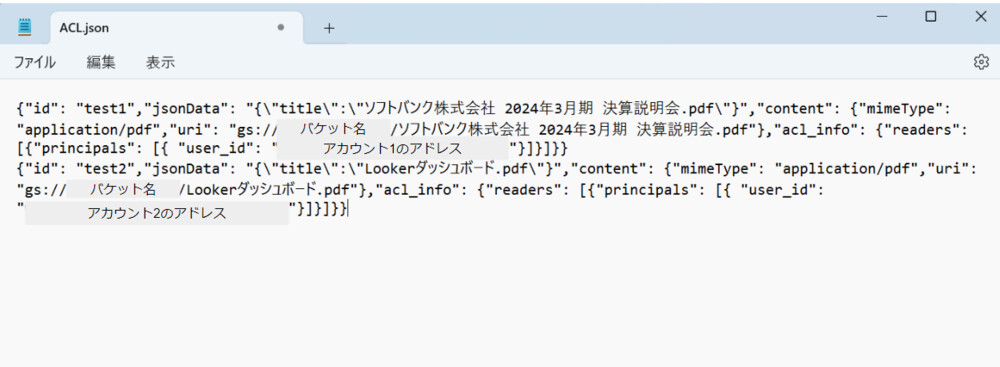Click the Notepad app icon in title bar
The width and height of the screenshot is (1000, 367).
tap(24, 27)
